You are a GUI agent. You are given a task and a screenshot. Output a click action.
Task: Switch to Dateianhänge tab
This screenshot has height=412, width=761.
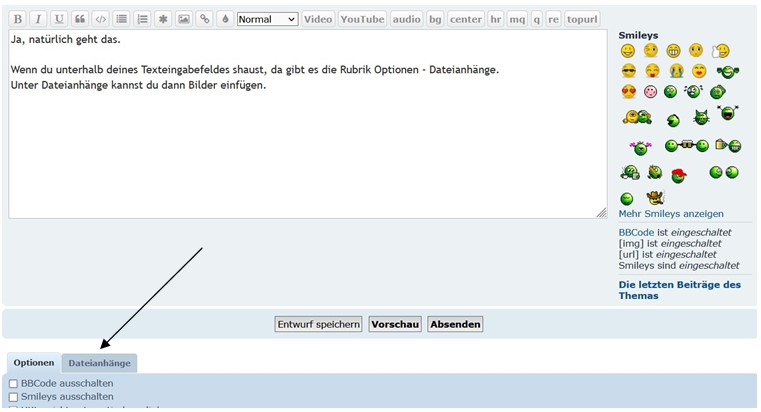(x=99, y=363)
